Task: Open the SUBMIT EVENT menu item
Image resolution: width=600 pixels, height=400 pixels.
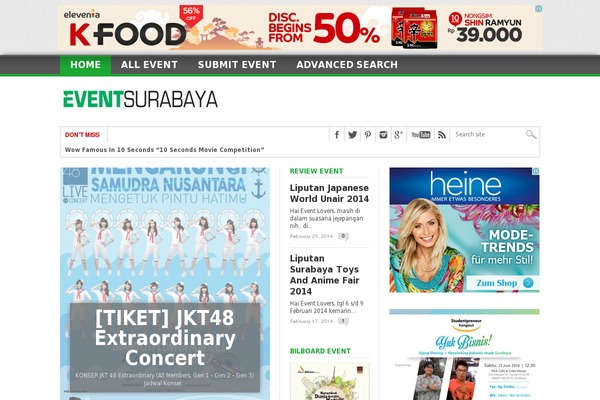Action: pos(237,65)
